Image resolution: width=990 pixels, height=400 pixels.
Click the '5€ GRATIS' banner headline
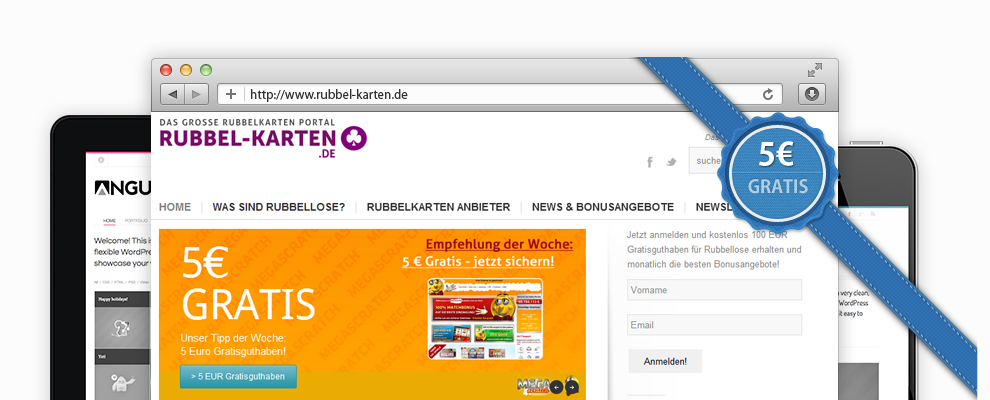[247, 283]
